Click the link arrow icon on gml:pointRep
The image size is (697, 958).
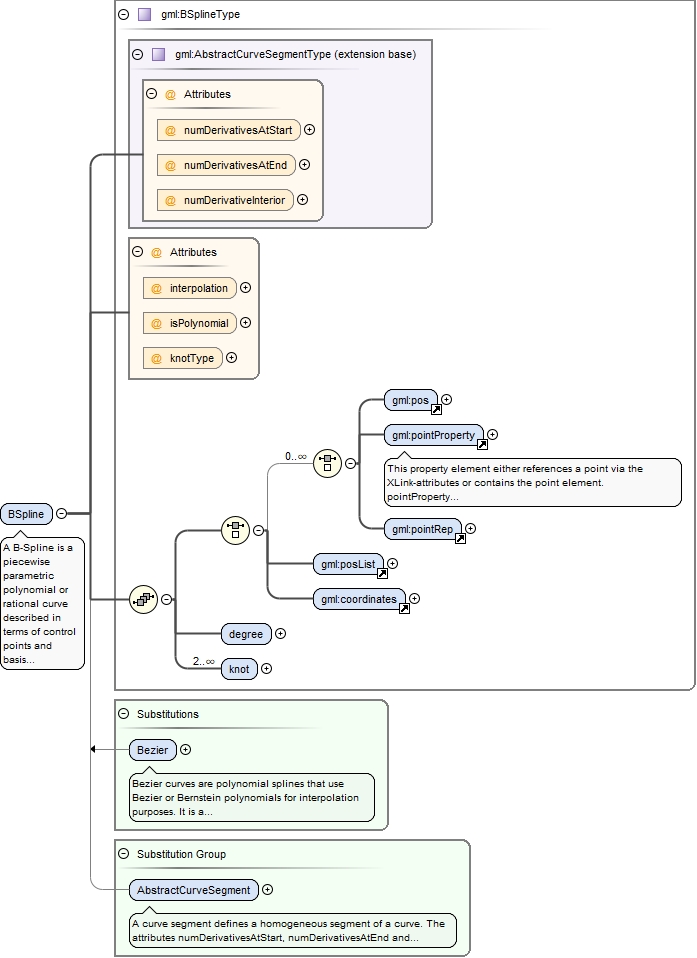pyautogui.click(x=459, y=538)
